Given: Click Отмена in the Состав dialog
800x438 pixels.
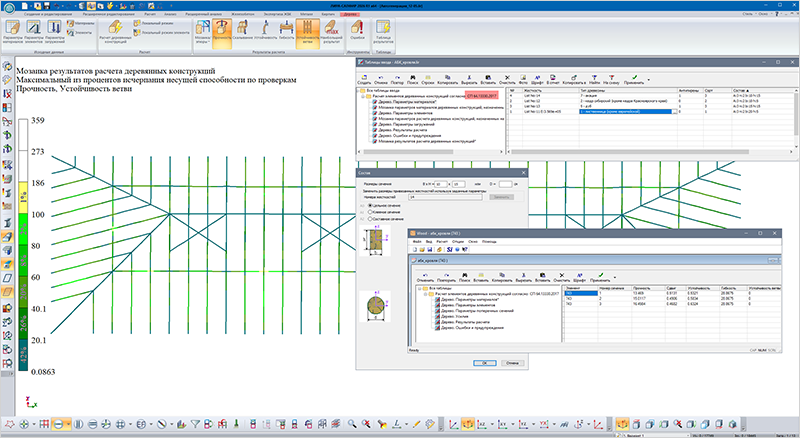Looking at the screenshot, I should pos(512,363).
